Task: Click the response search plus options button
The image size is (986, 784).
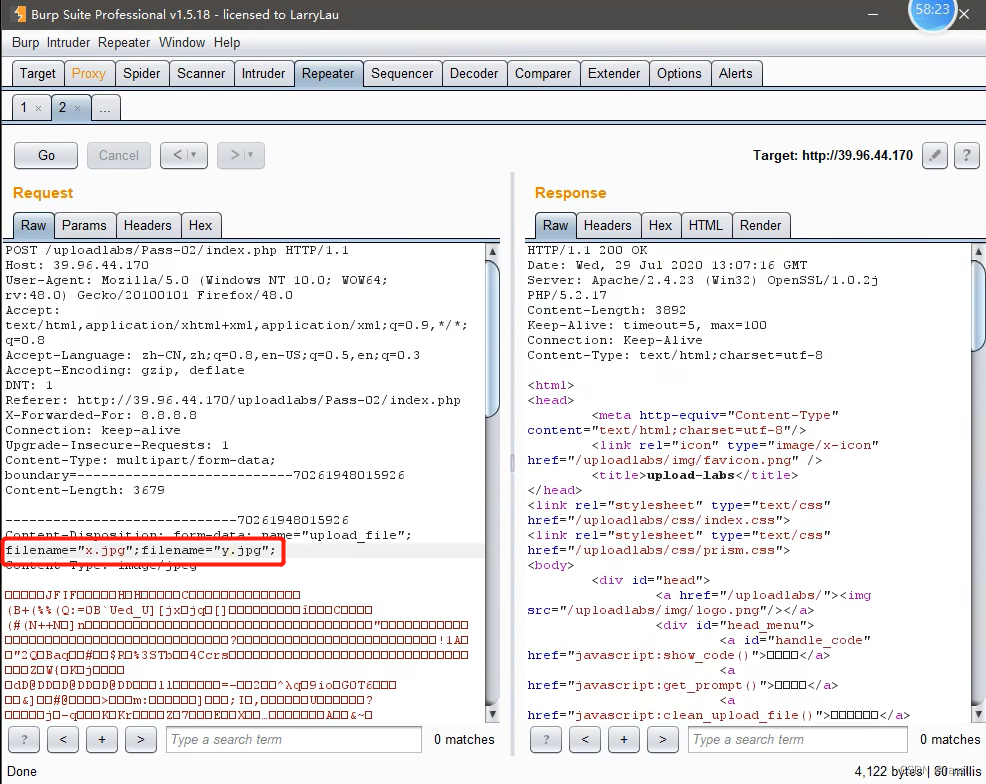Action: tap(624, 739)
